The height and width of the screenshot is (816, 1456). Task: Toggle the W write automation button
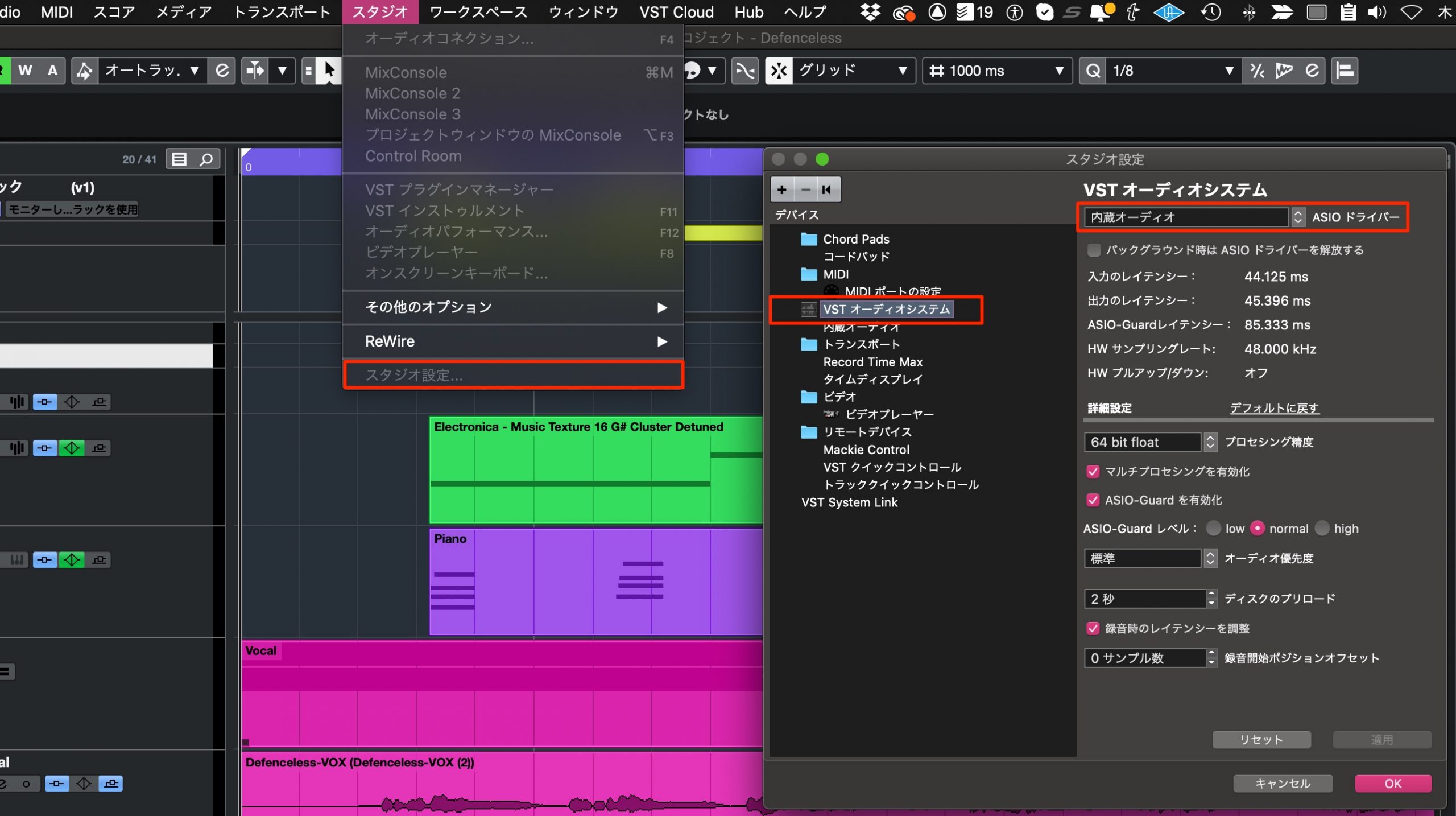coord(25,71)
